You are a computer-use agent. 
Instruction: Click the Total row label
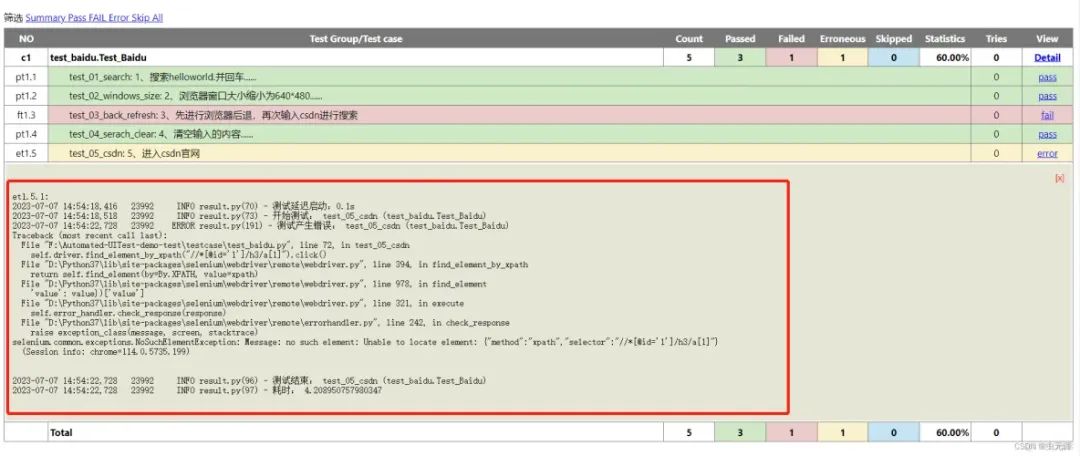(61, 433)
